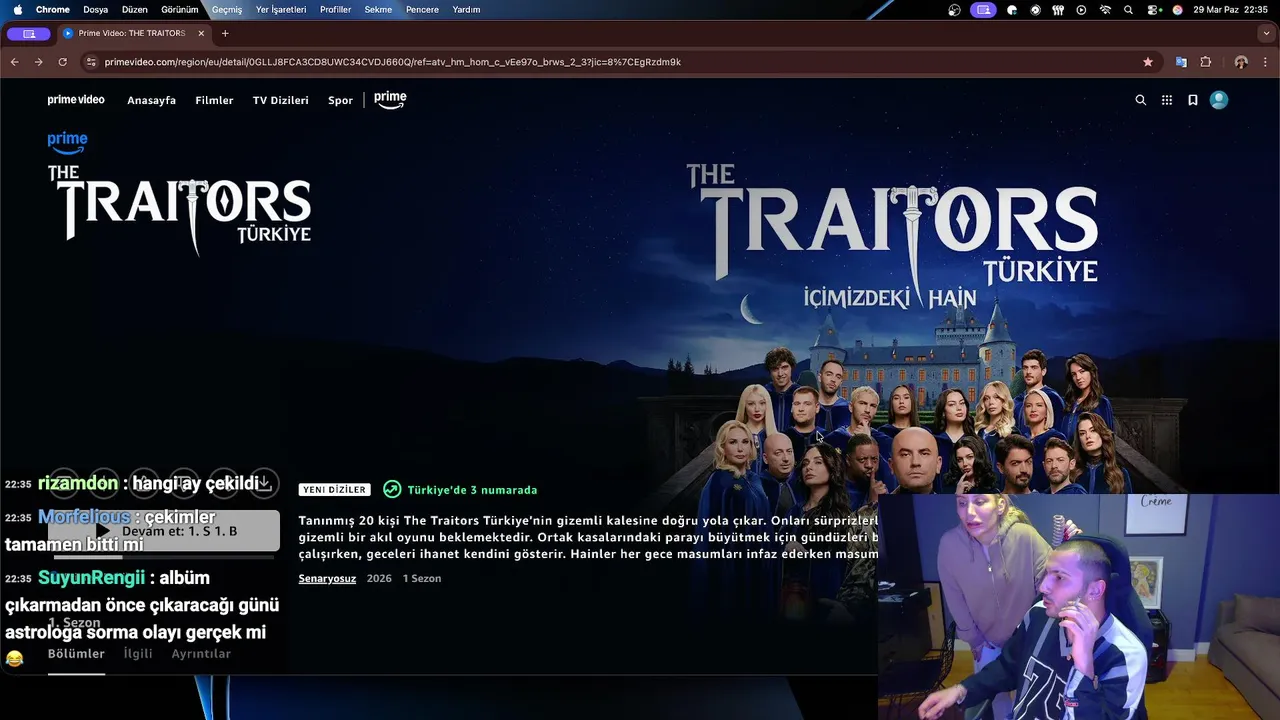Screen dimensions: 1280x720
Task: Go to Anasayfa in Prime Video
Action: pos(151,100)
